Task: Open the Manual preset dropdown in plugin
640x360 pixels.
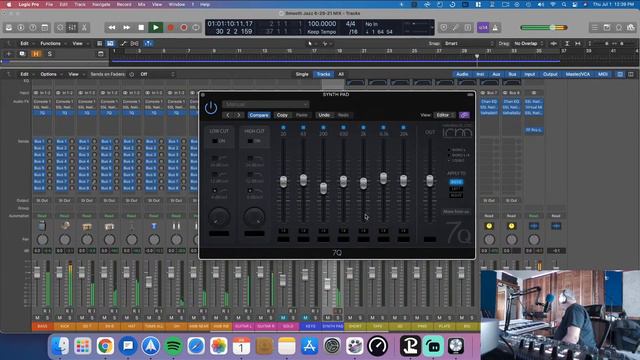Action: 266,104
